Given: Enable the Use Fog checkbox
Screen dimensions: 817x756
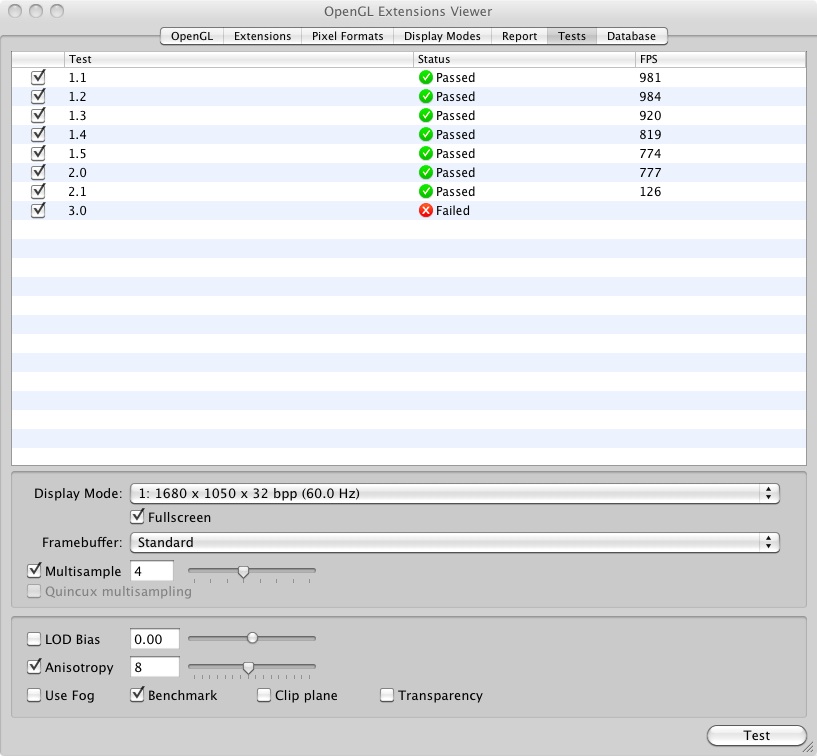Looking at the screenshot, I should coord(34,695).
